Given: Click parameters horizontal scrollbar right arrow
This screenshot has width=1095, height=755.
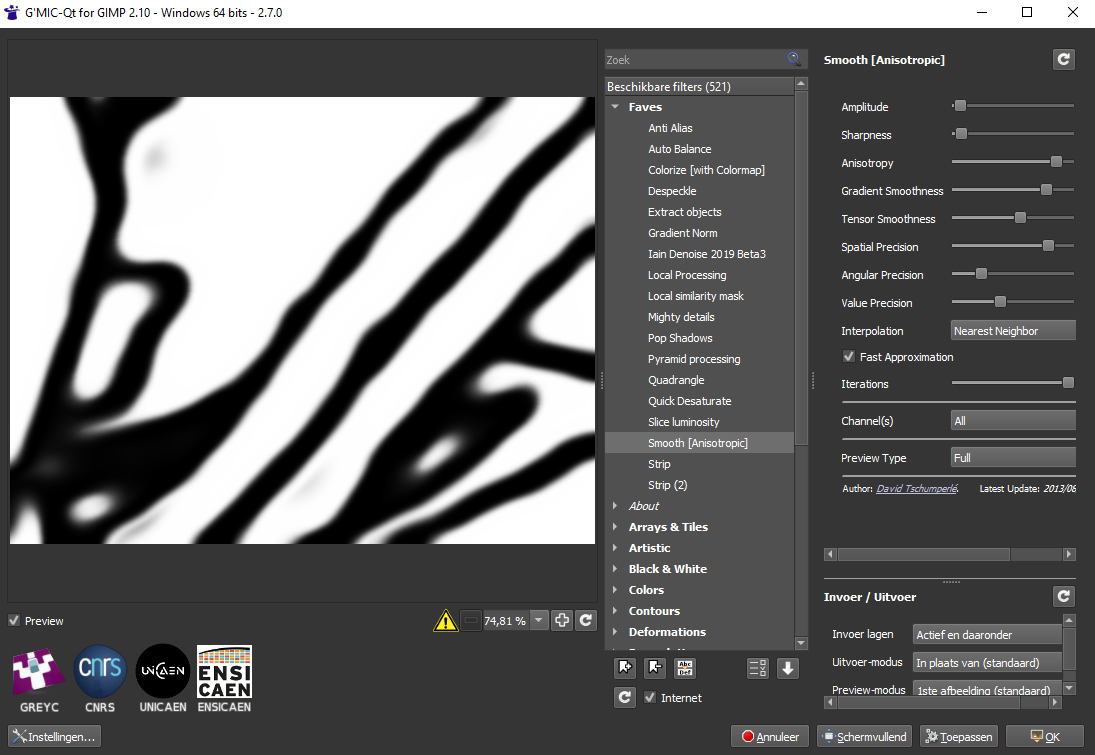Looking at the screenshot, I should (1068, 554).
